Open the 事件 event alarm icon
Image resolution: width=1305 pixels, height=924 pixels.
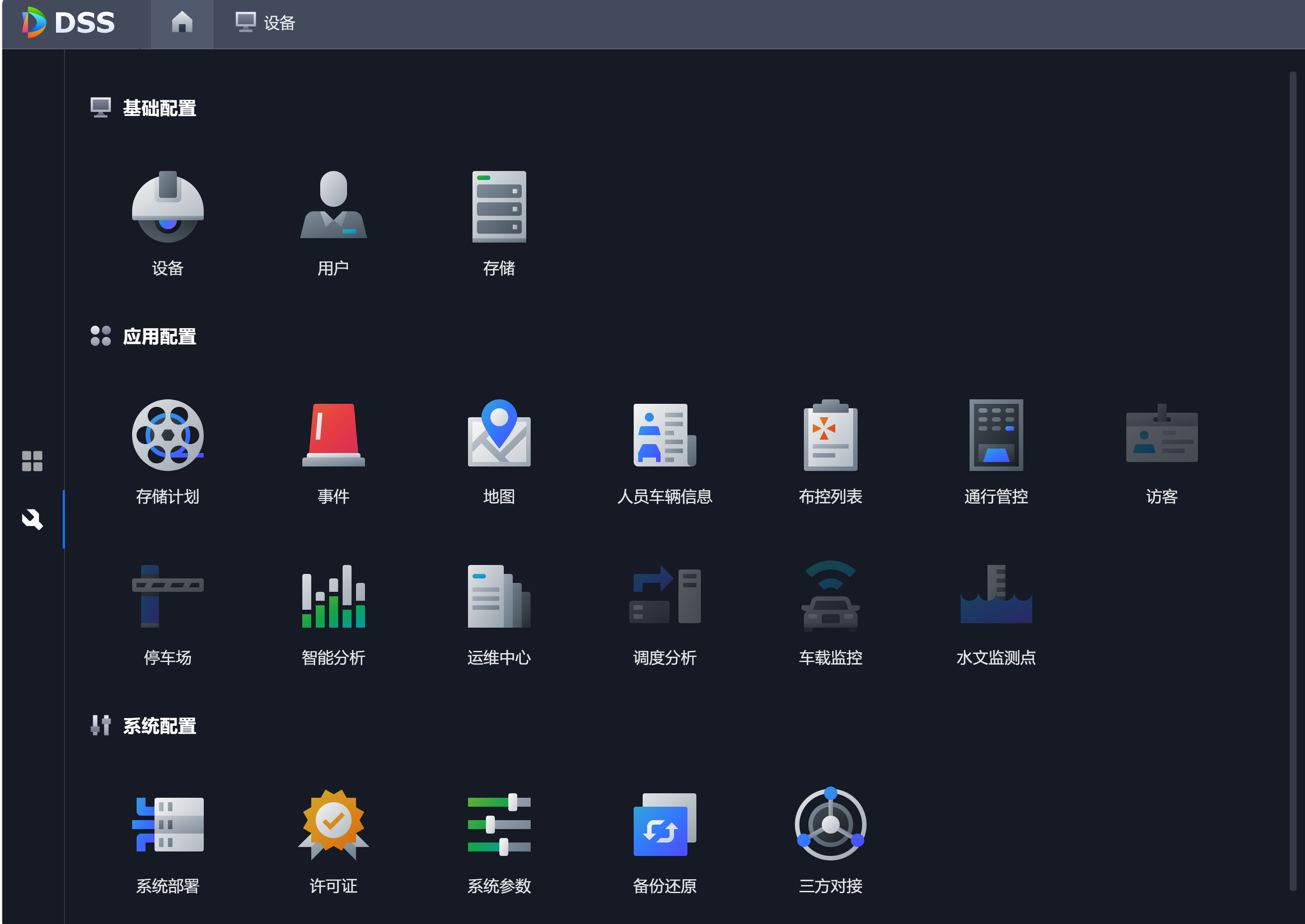334,435
